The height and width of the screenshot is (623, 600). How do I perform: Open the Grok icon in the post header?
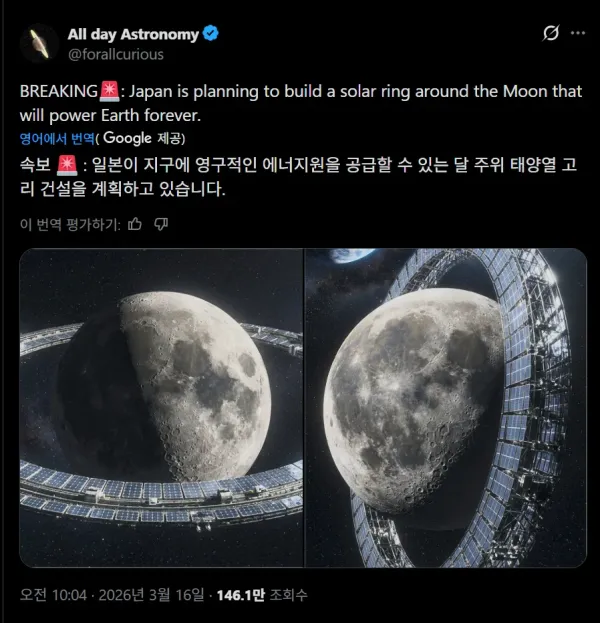551,33
